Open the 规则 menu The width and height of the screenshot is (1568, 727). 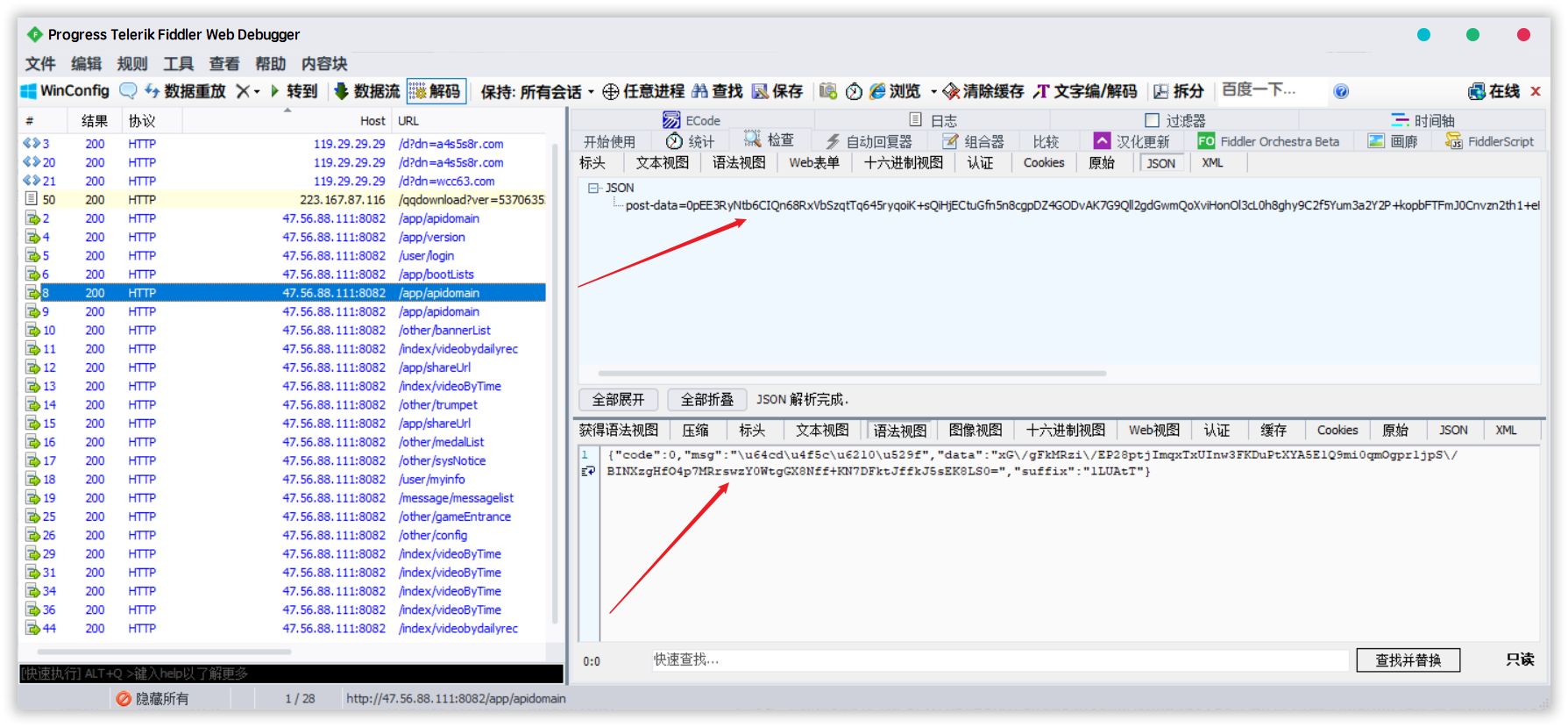(131, 63)
